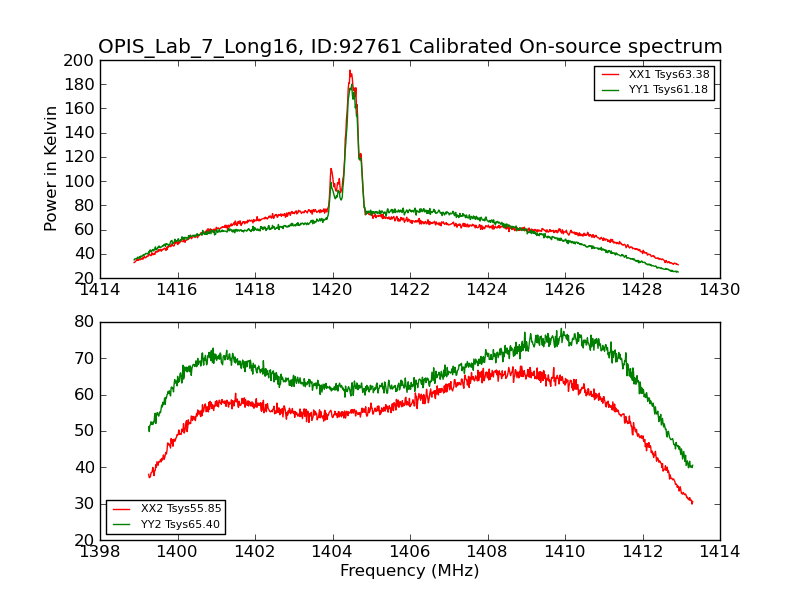
Task: Click the green line swatch beside YY1
Action: pyautogui.click(x=611, y=90)
